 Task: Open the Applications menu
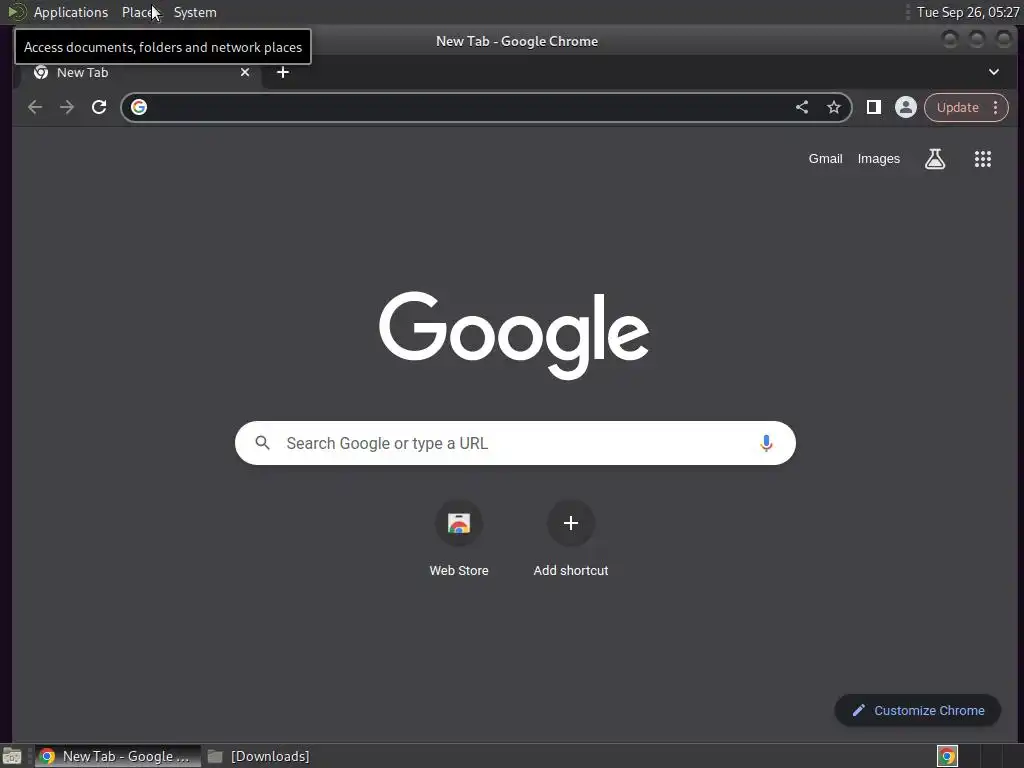point(71,12)
